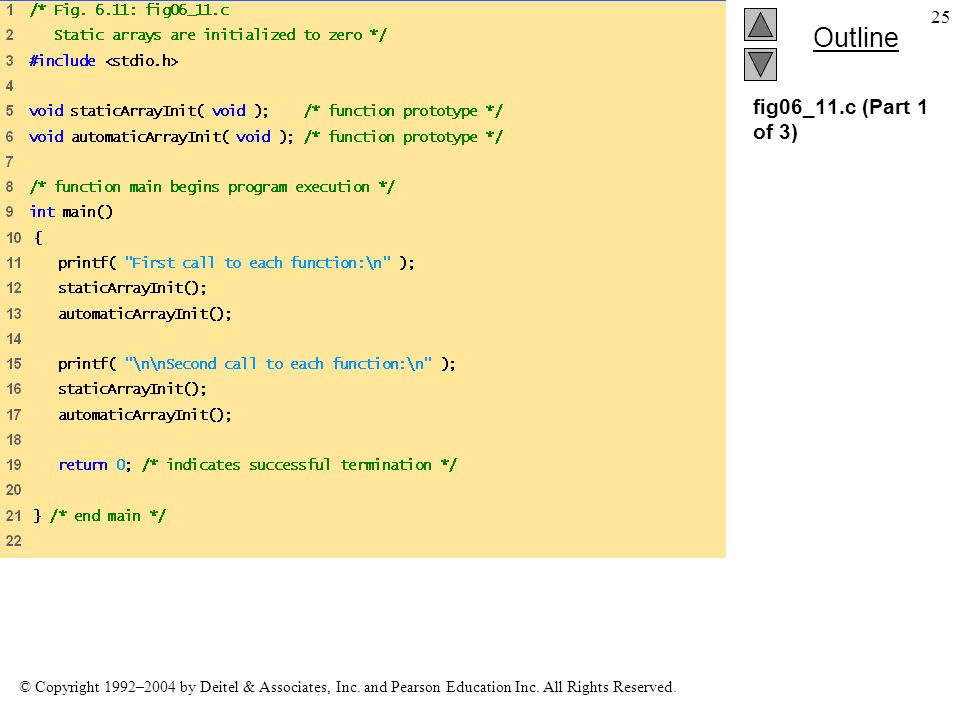
Task: Click the '#include <stdio.h>' line
Action: (x=103, y=61)
